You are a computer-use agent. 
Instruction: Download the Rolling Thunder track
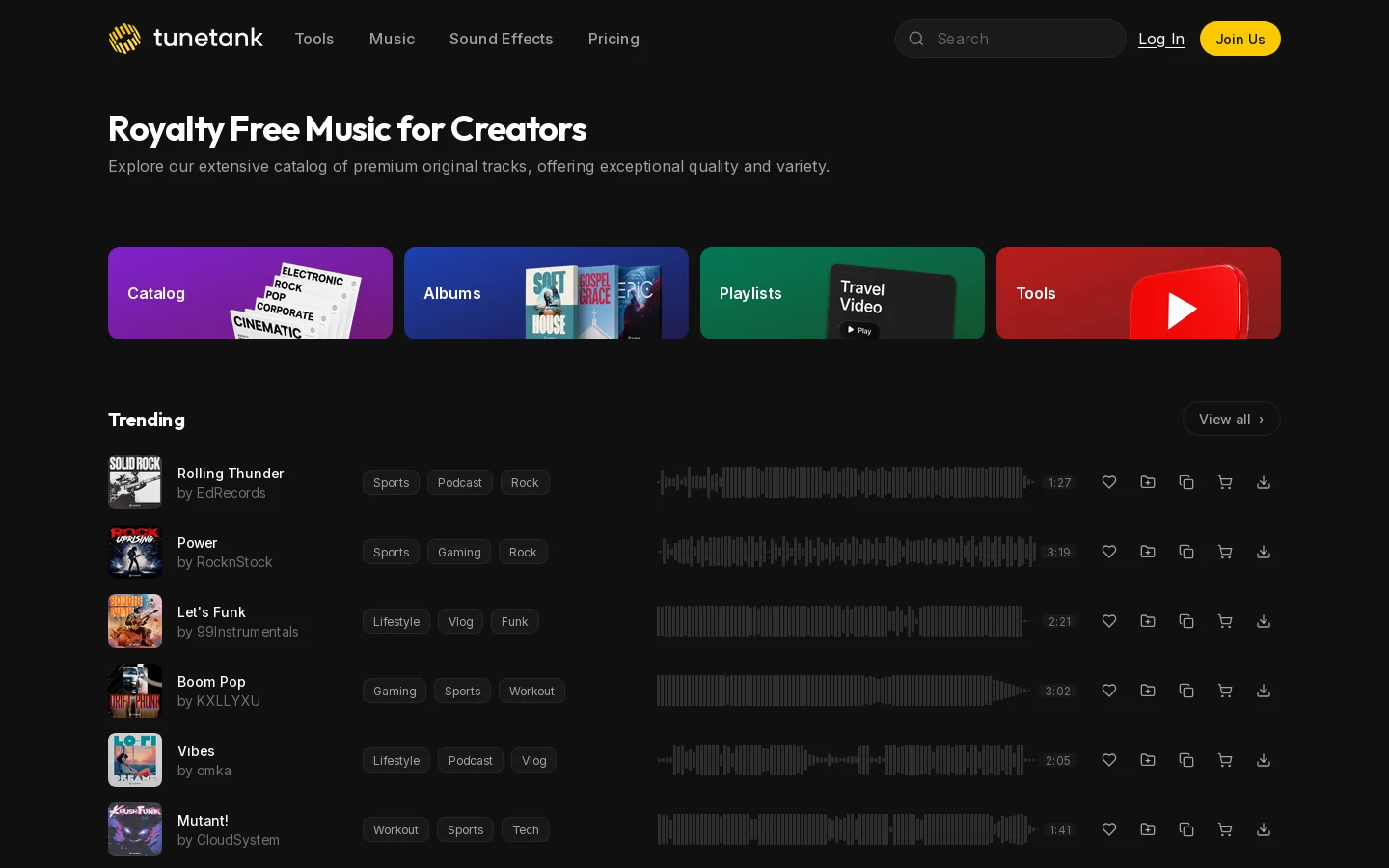click(1264, 482)
